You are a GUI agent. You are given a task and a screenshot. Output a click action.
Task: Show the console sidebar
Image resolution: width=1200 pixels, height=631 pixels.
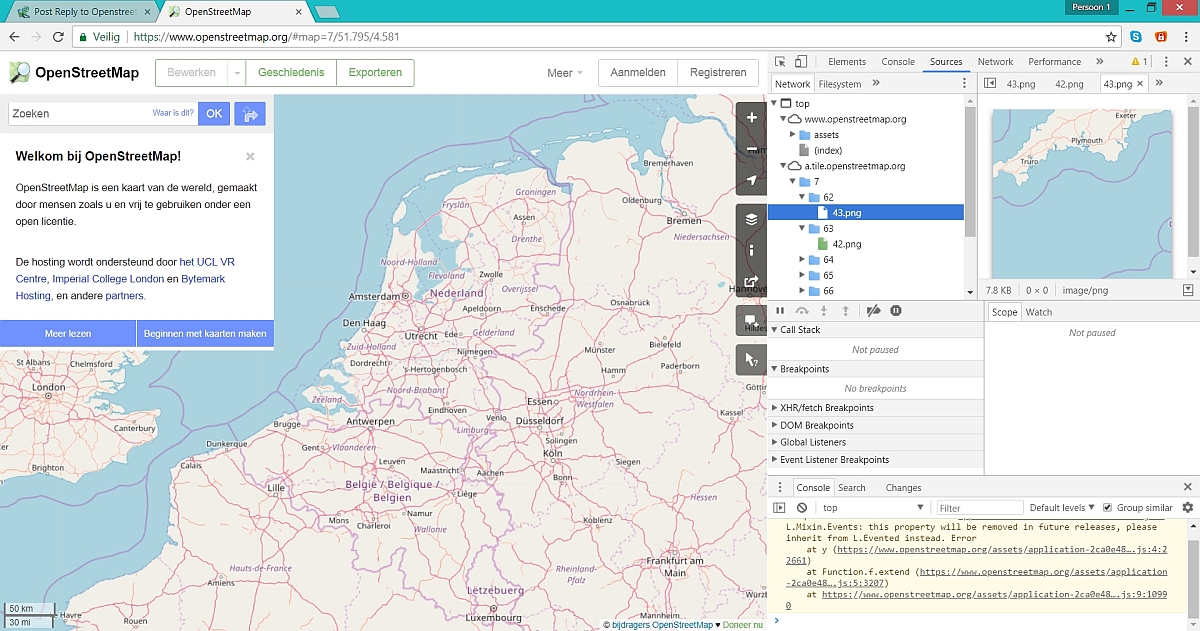coord(780,508)
